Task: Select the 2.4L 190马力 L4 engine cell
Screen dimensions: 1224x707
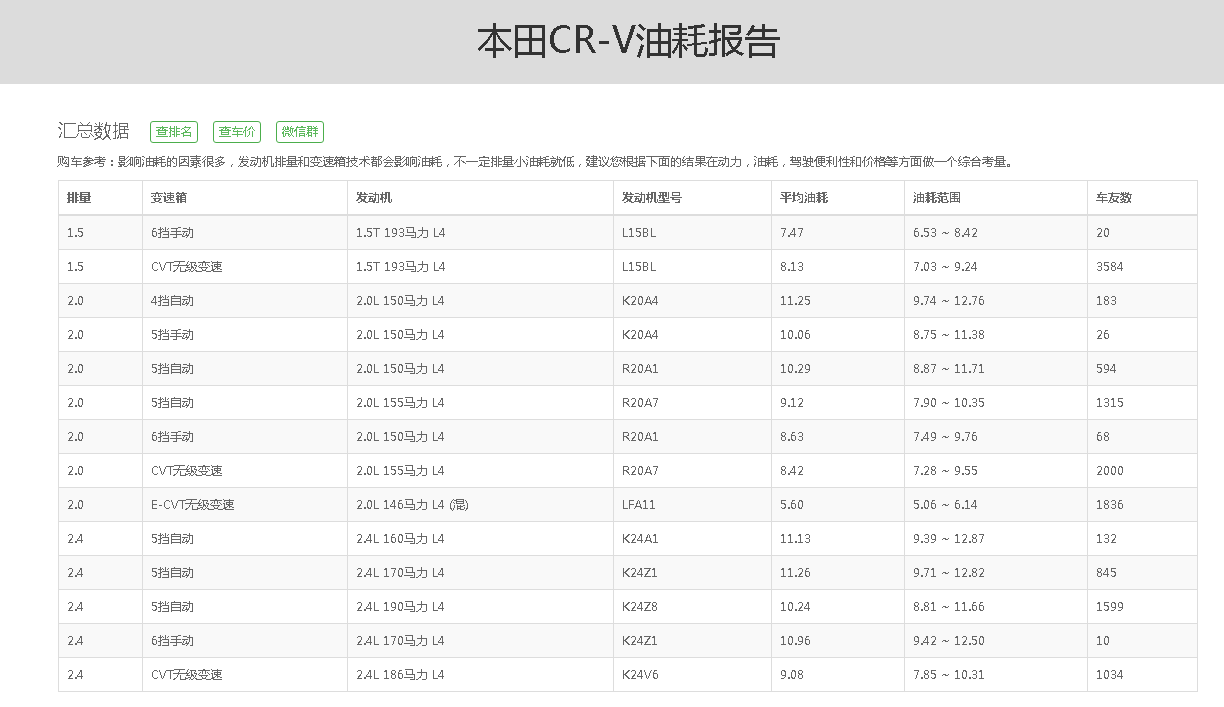Action: point(400,607)
